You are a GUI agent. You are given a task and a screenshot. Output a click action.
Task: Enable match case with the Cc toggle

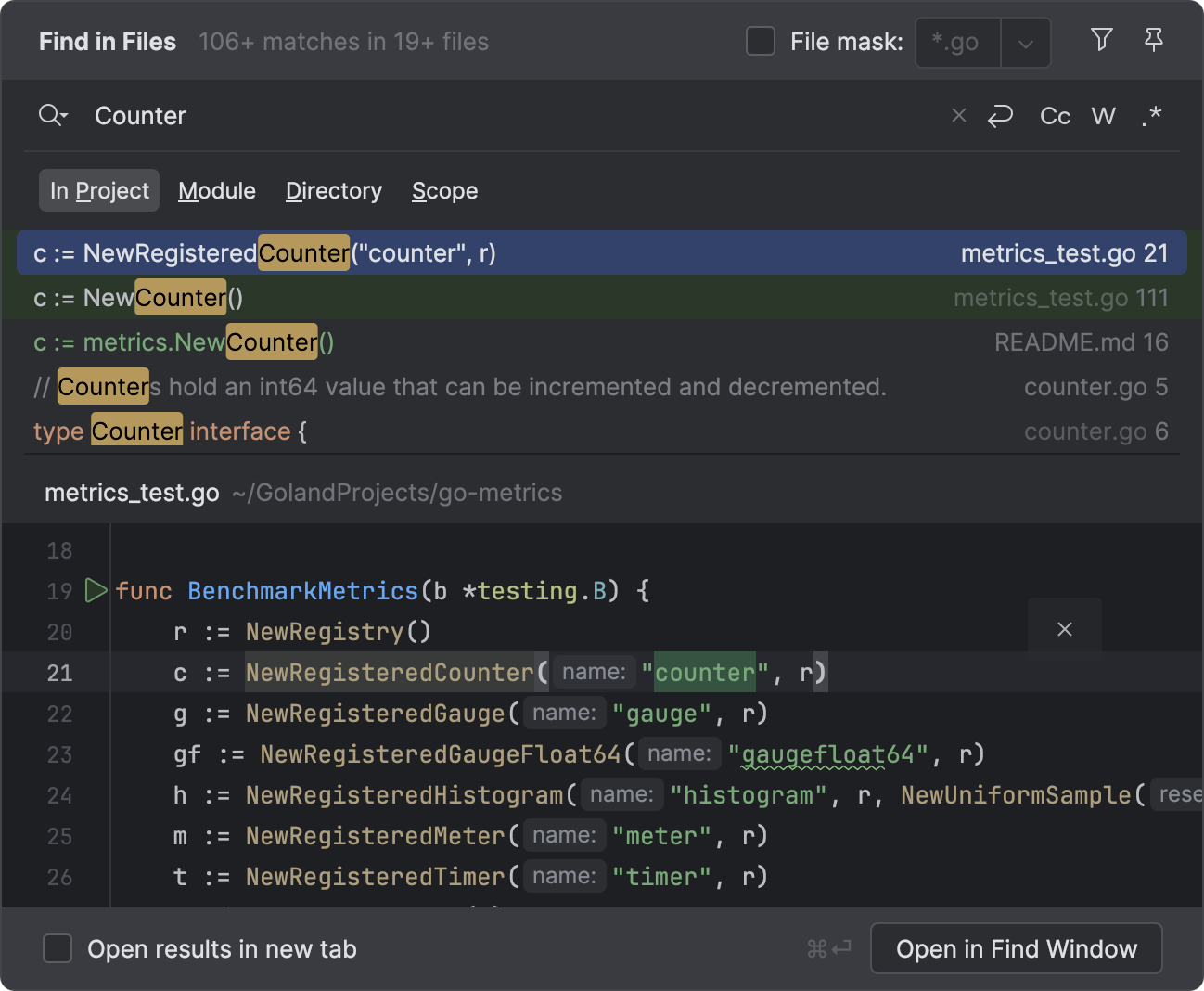[1054, 115]
